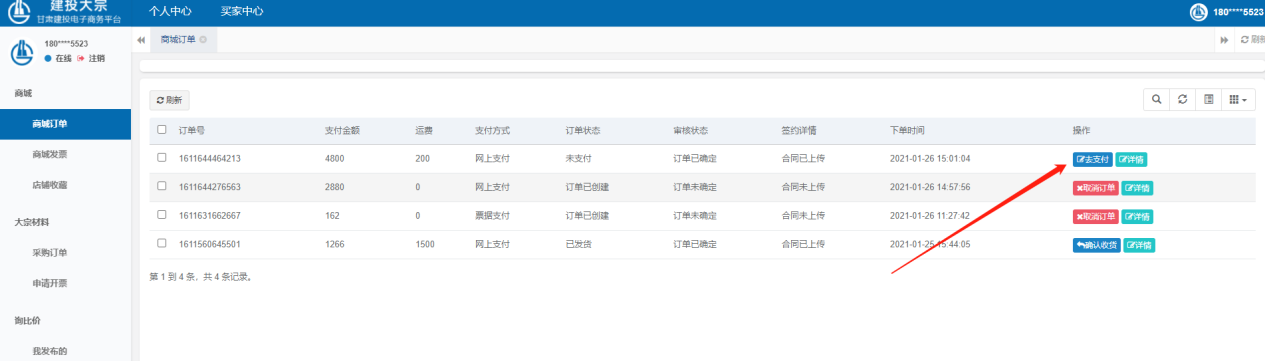The height and width of the screenshot is (361, 1265).
Task: Click the 审核状态 column header
Action: [691, 131]
